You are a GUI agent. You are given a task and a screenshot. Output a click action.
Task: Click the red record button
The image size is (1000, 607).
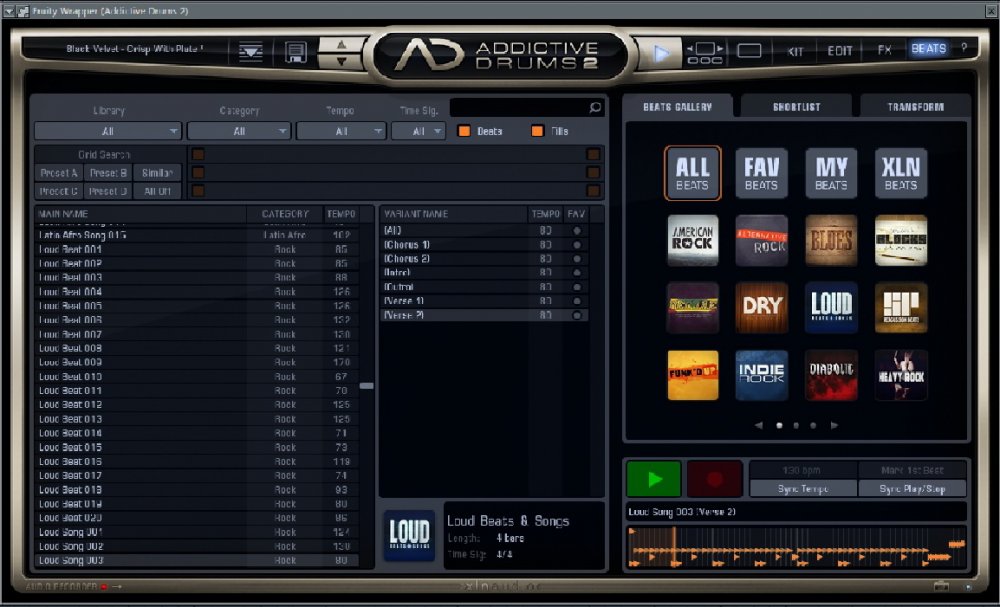(x=715, y=479)
